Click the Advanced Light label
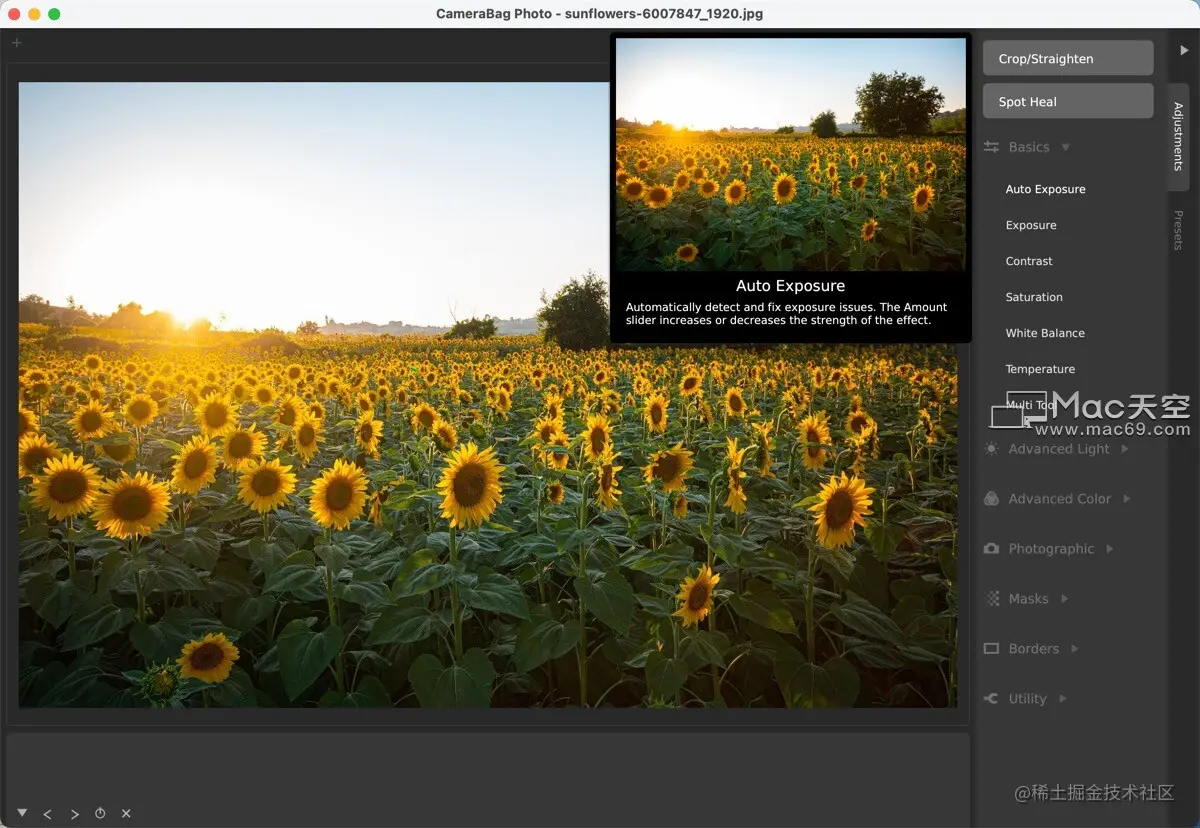Screen dimensions: 1200x828 click(1059, 449)
